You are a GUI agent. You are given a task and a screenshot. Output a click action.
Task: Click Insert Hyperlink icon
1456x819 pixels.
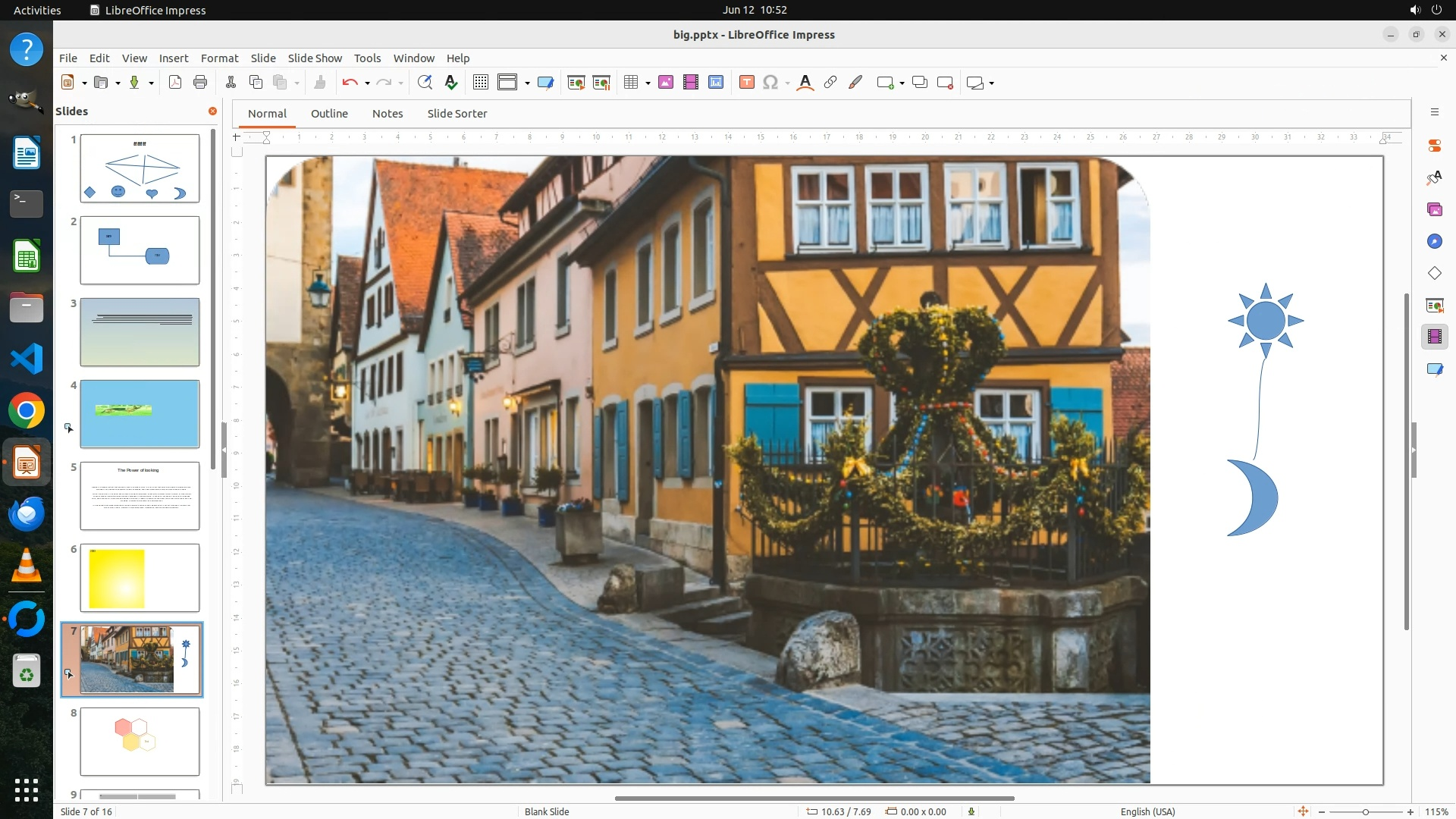pyautogui.click(x=830, y=83)
